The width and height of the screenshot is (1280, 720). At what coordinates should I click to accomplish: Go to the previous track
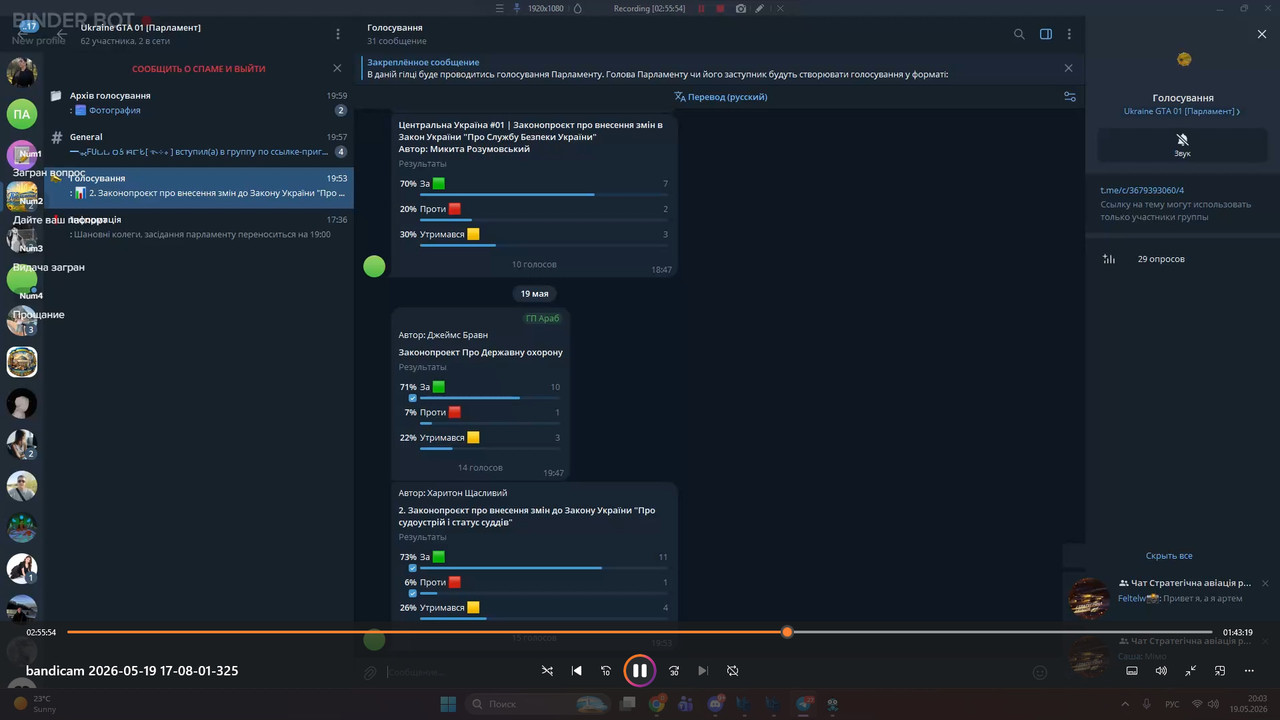(577, 671)
